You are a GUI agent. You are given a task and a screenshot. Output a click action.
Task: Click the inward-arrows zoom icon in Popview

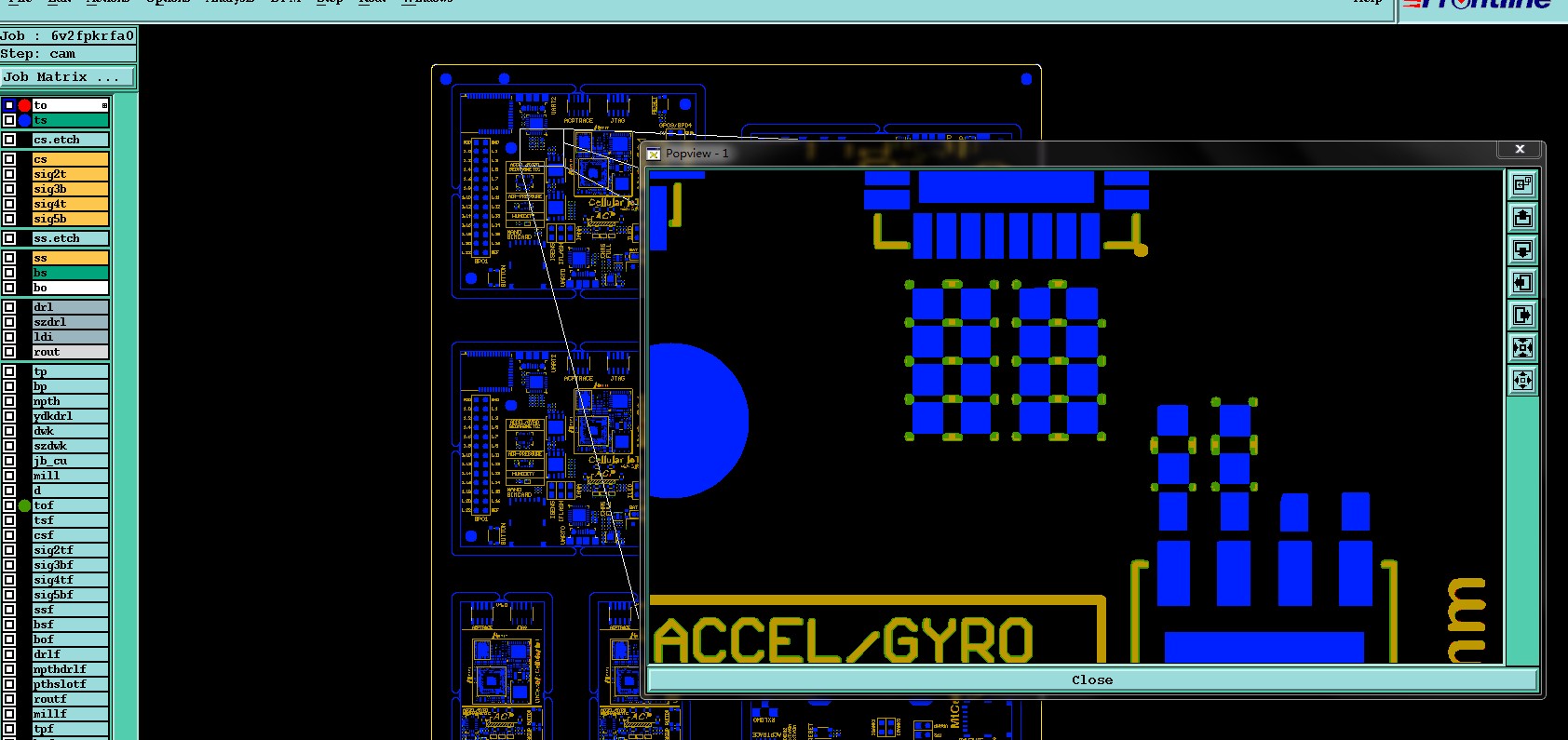[x=1522, y=348]
